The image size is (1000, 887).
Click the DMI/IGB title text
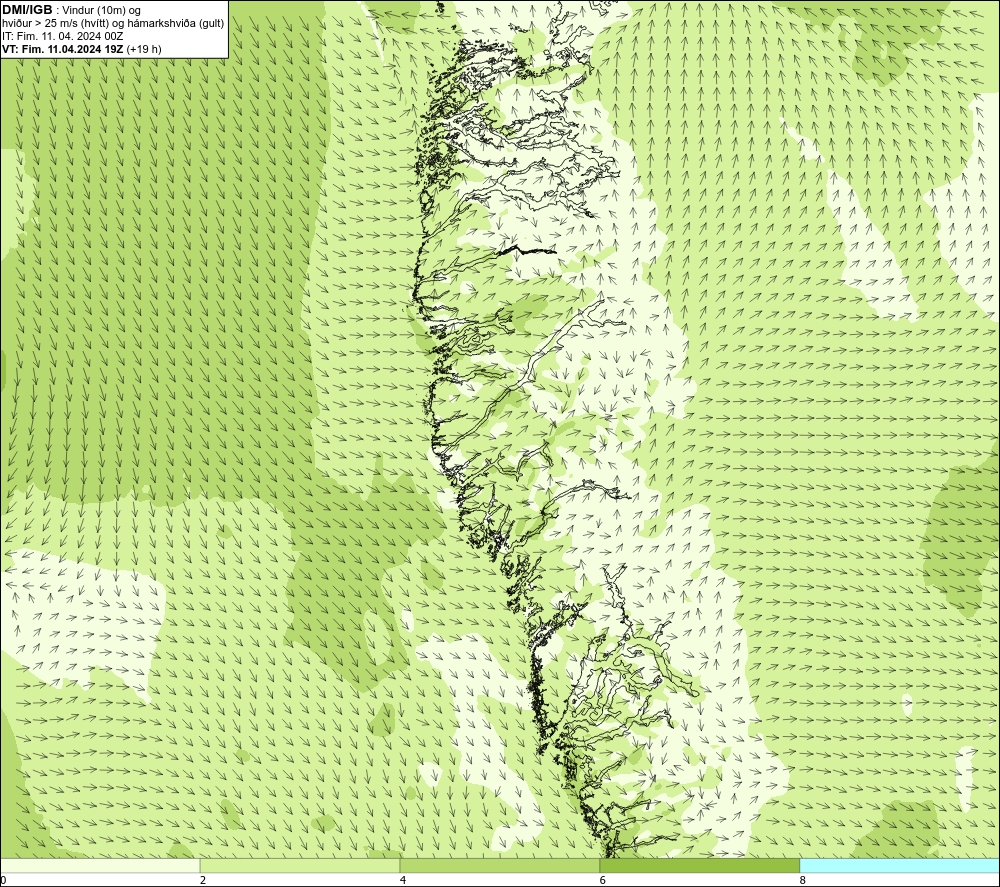27,10
